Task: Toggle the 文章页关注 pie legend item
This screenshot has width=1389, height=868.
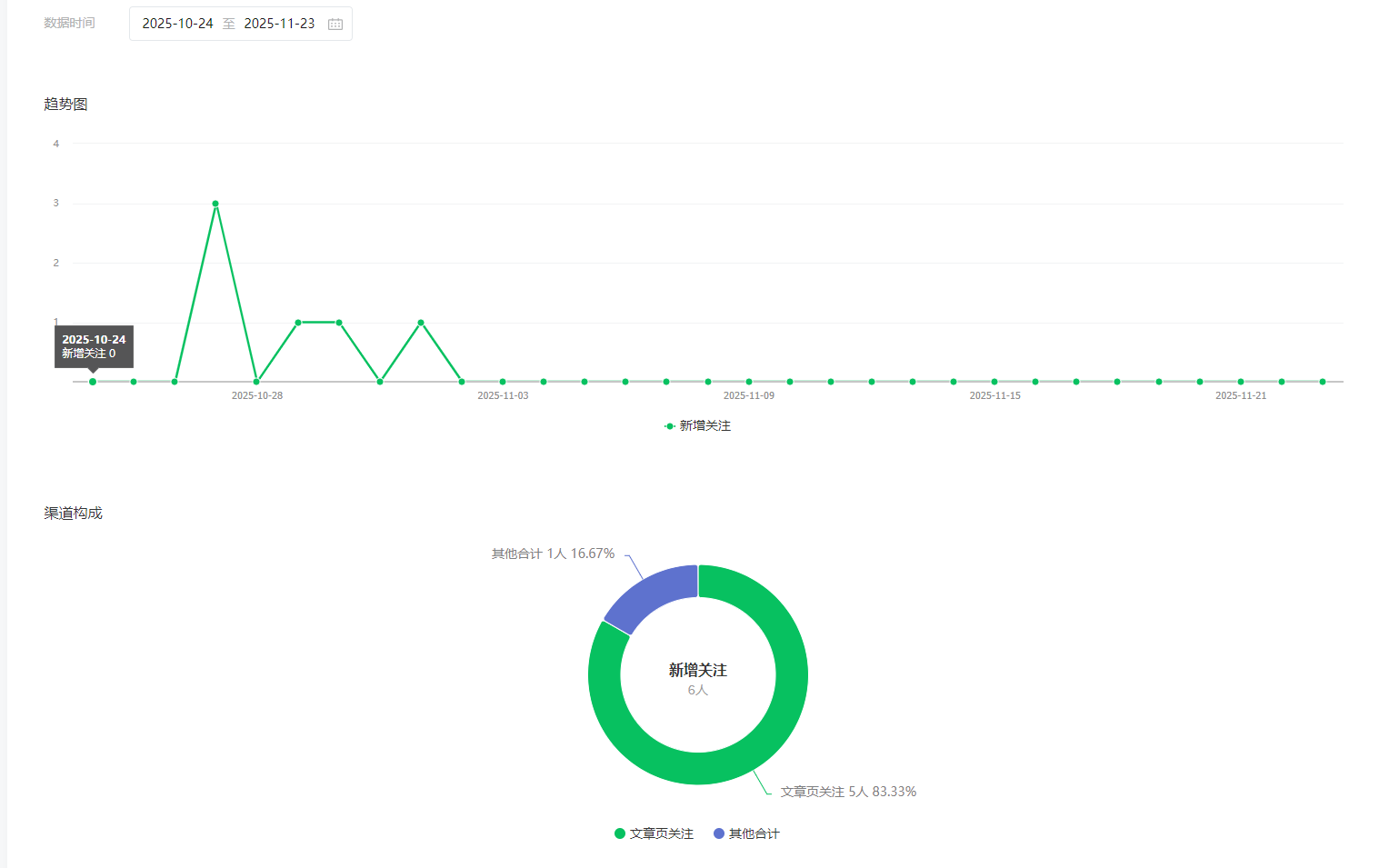Action: (x=654, y=833)
